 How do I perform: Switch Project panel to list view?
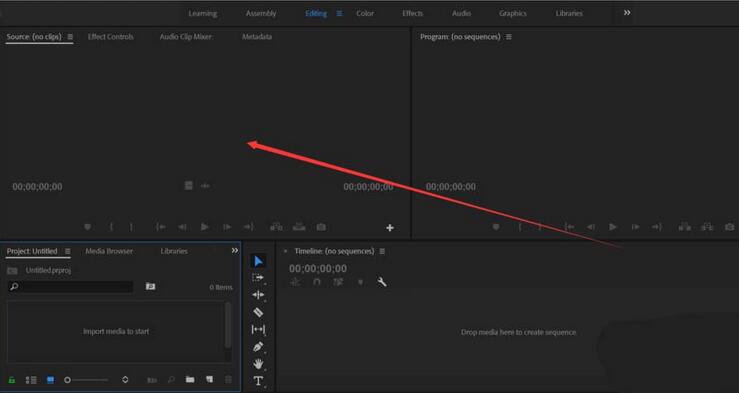click(x=31, y=380)
